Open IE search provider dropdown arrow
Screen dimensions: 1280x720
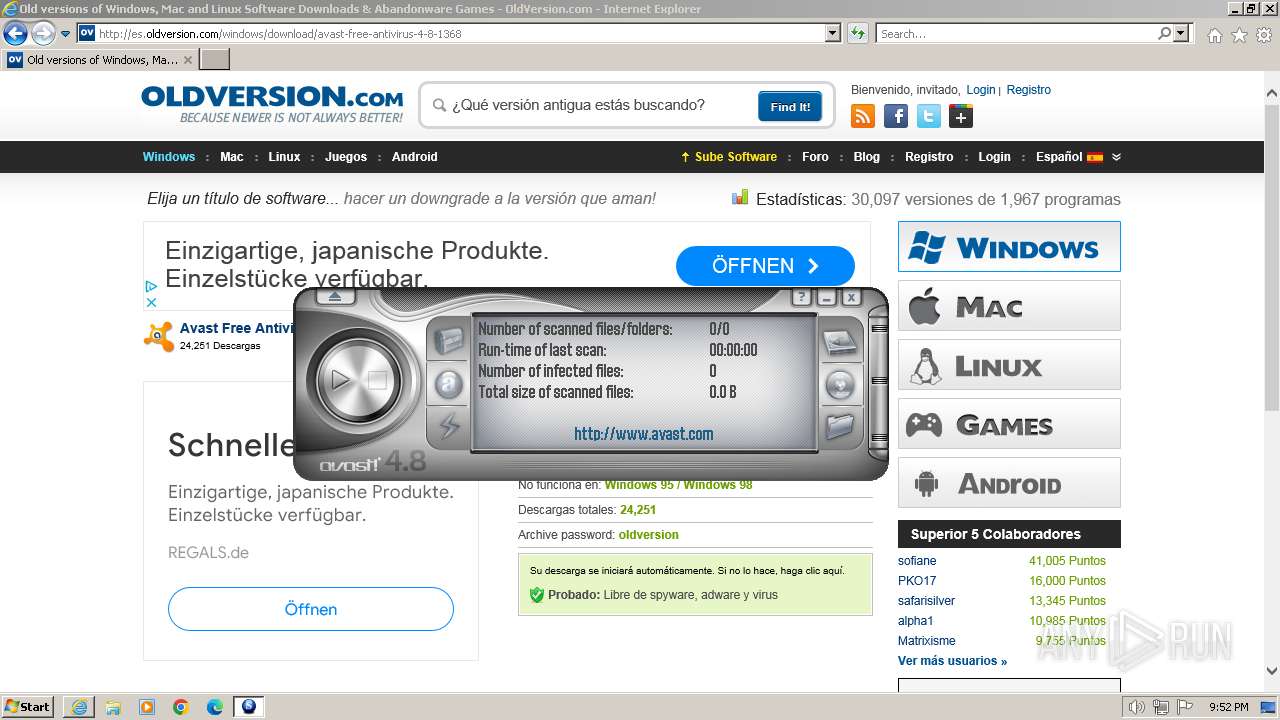1182,33
